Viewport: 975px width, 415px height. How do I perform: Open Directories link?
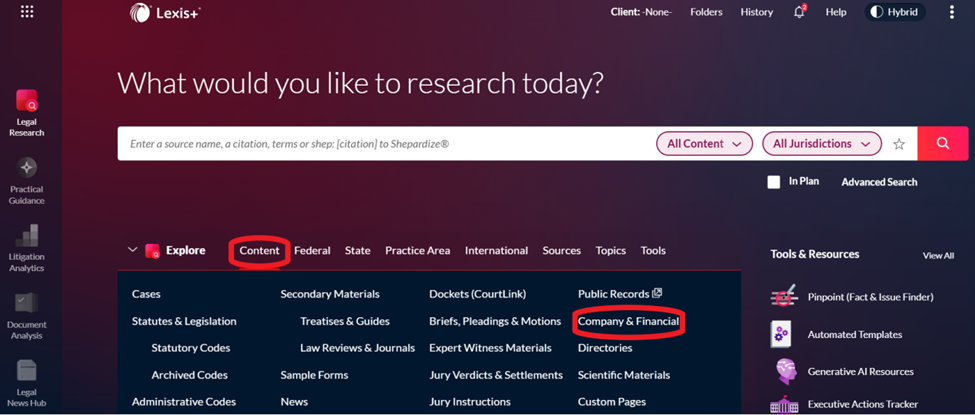pyautogui.click(x=605, y=348)
